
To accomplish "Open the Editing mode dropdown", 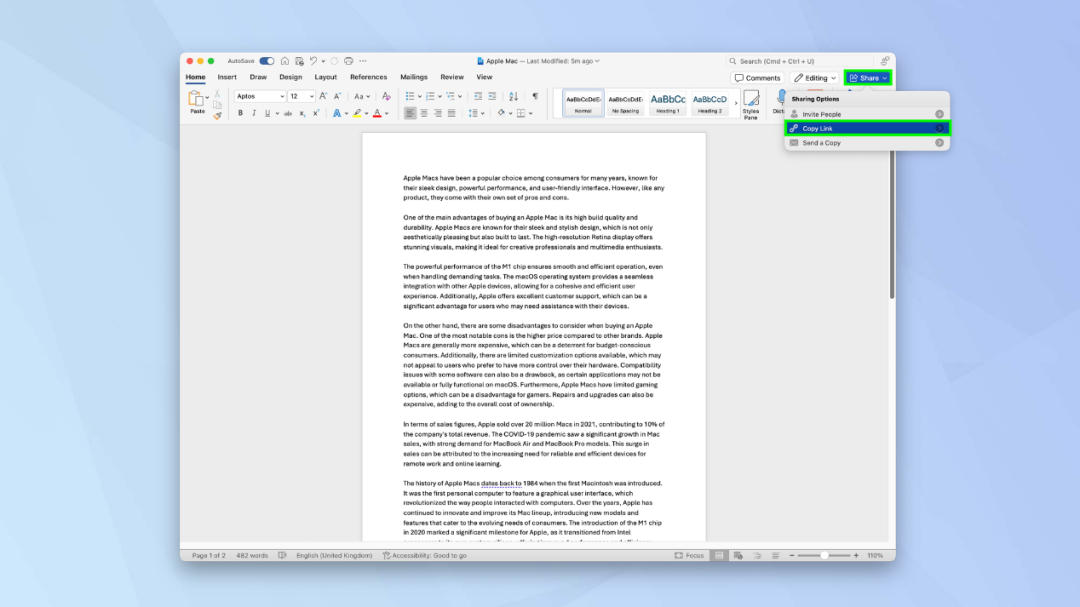I will pyautogui.click(x=814, y=78).
